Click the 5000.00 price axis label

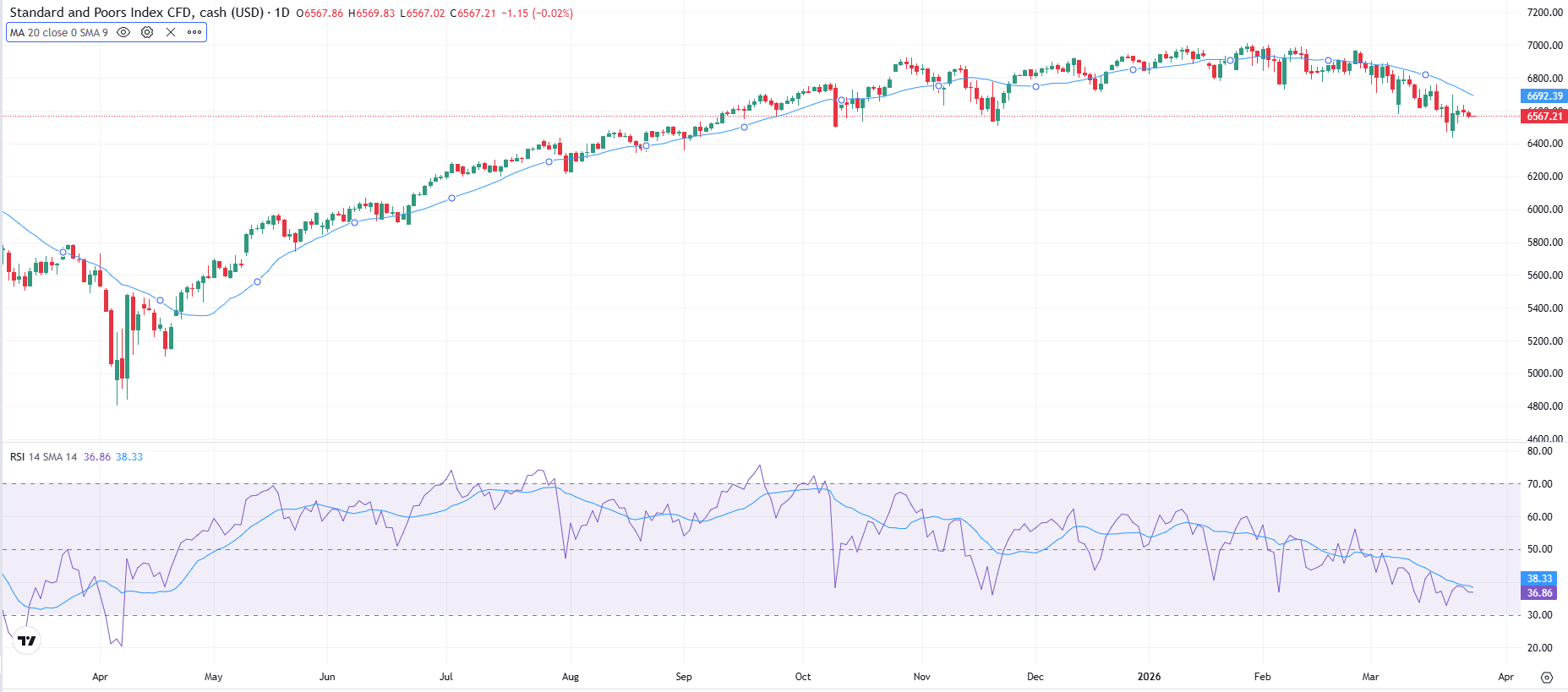[1544, 373]
